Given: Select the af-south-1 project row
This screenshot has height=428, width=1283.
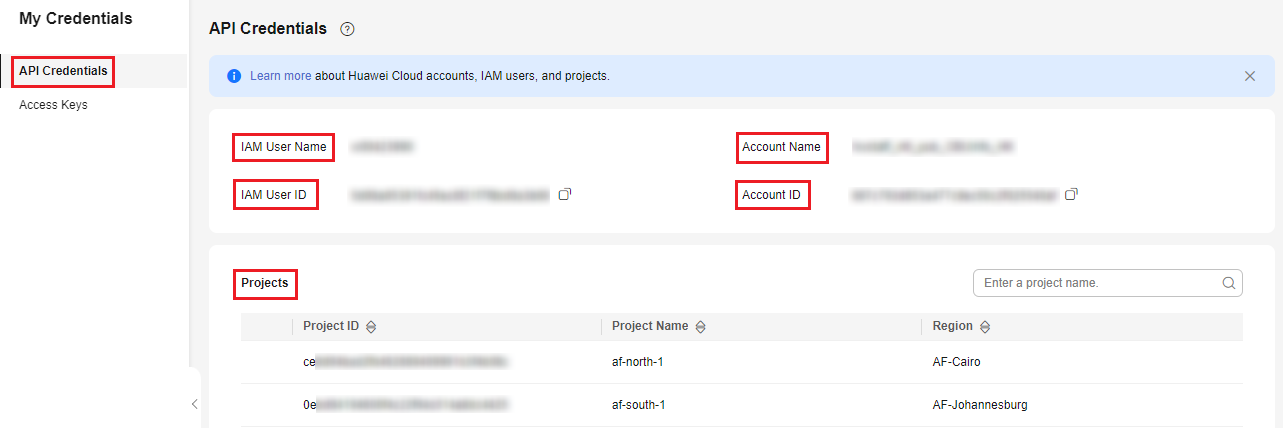Looking at the screenshot, I should (638, 405).
